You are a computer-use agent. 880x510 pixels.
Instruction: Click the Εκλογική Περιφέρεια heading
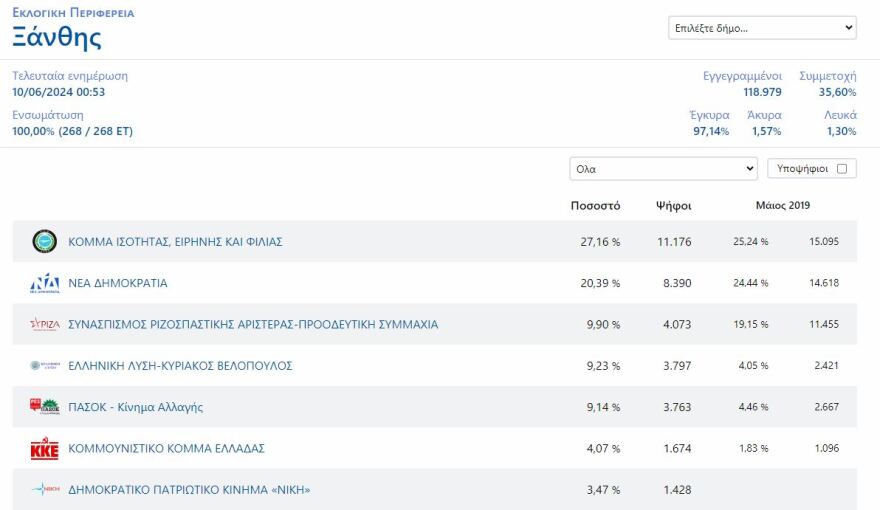pyautogui.click(x=73, y=13)
